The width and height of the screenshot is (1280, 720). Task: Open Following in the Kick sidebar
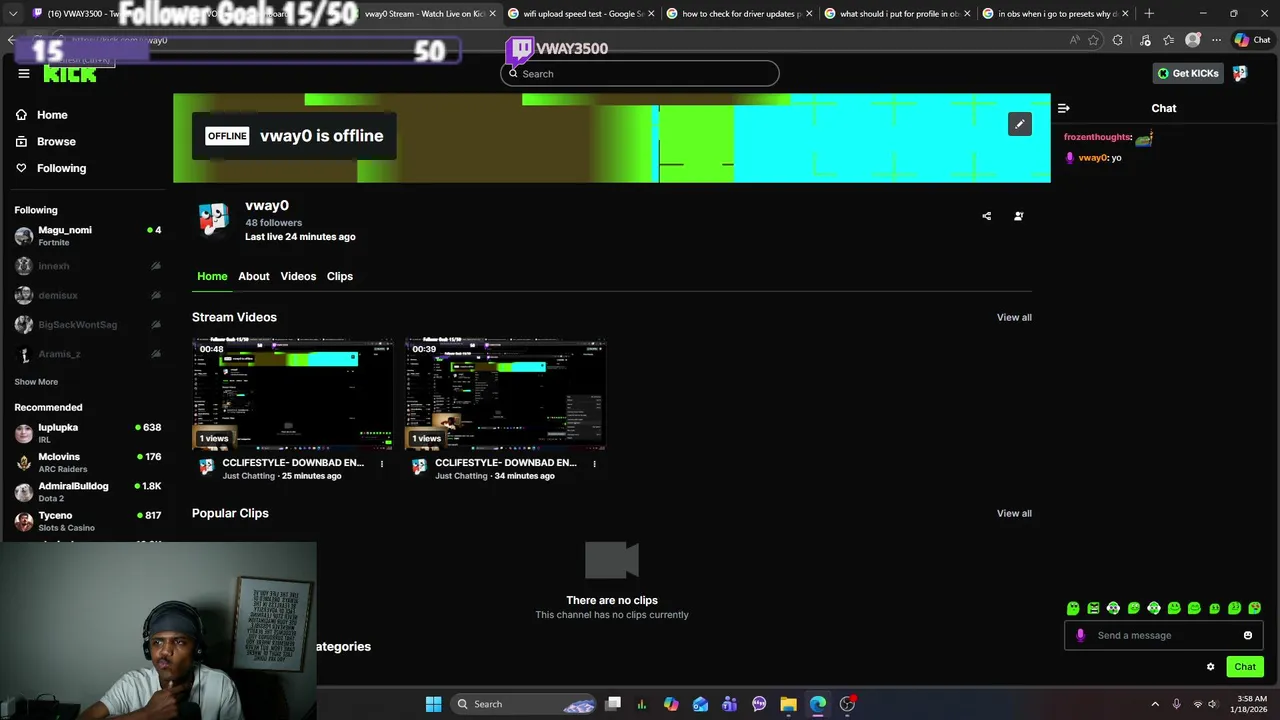pos(51,168)
